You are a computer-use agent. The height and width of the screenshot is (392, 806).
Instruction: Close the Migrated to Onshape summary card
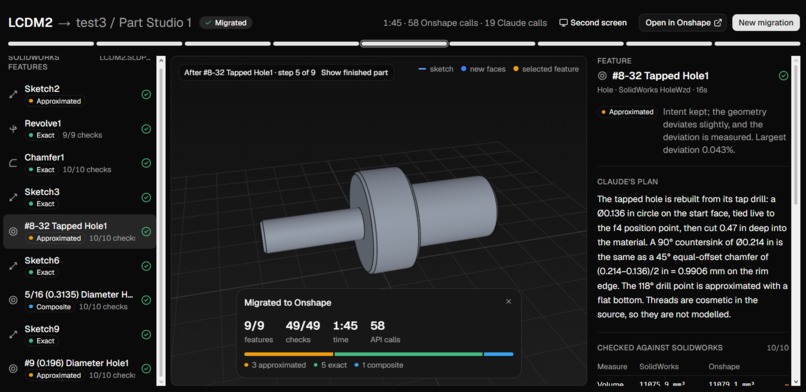[x=508, y=302]
